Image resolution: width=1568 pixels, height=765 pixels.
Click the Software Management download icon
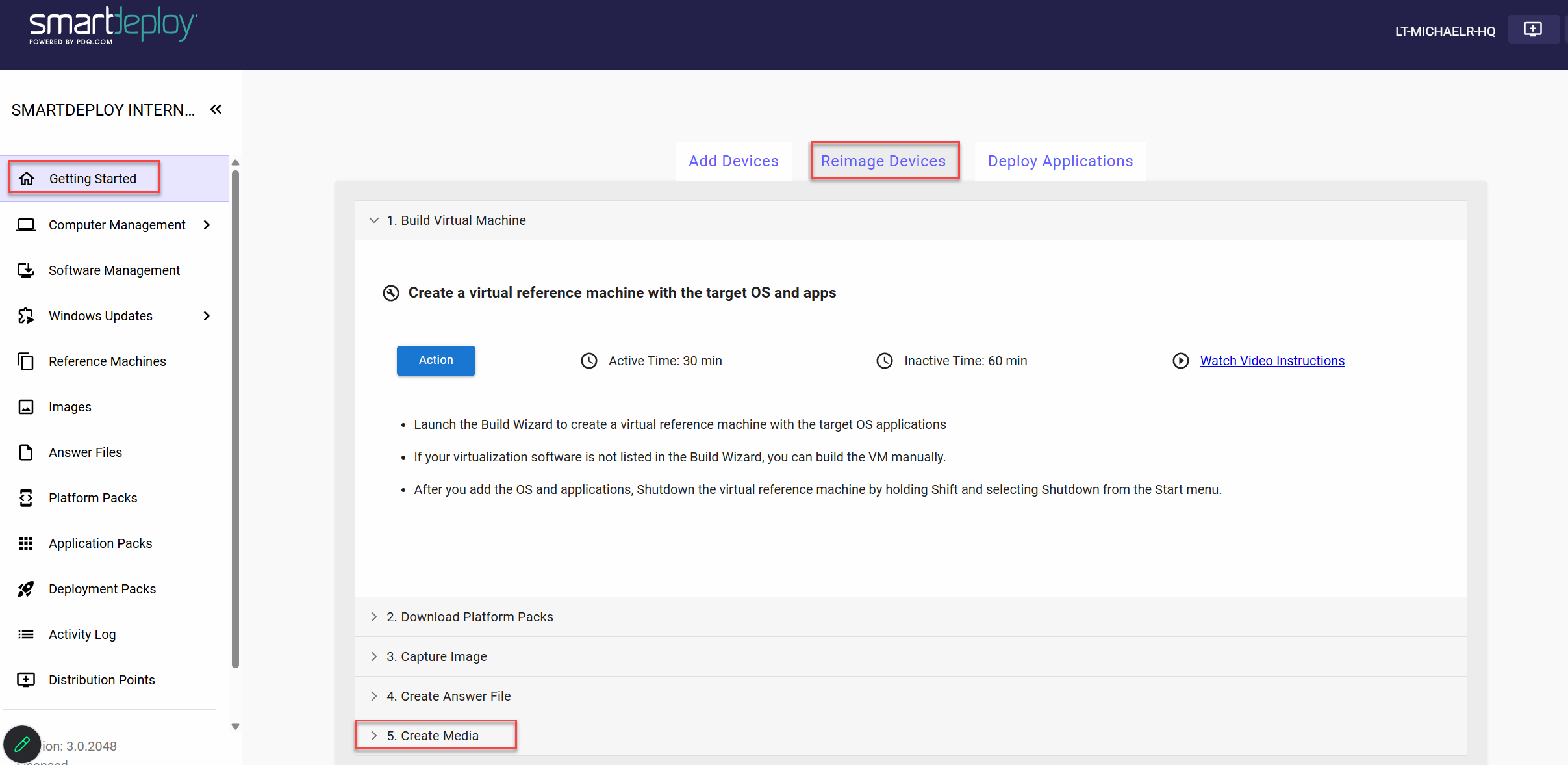click(26, 270)
